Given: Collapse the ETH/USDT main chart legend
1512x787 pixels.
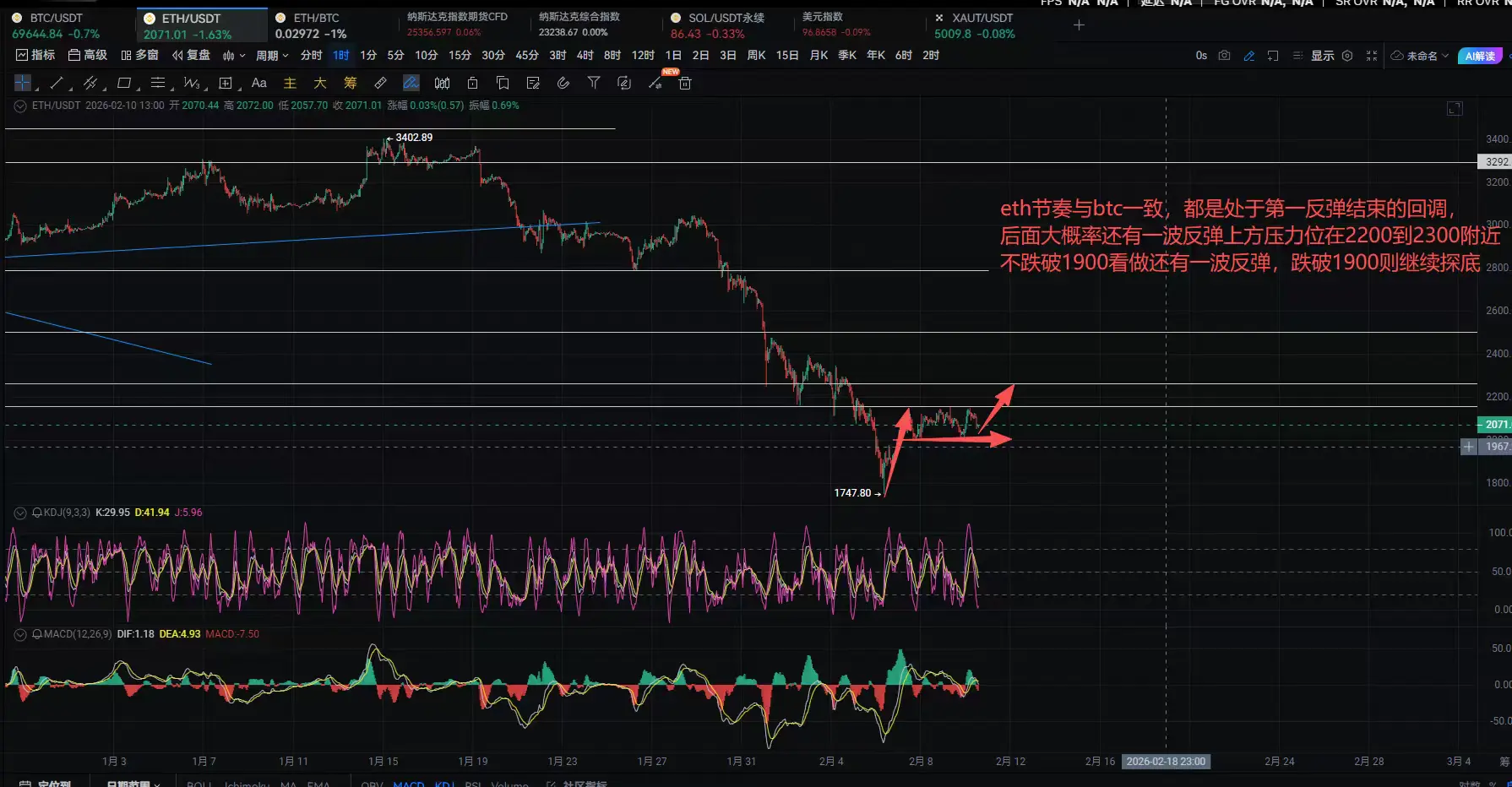Looking at the screenshot, I should click(x=20, y=106).
